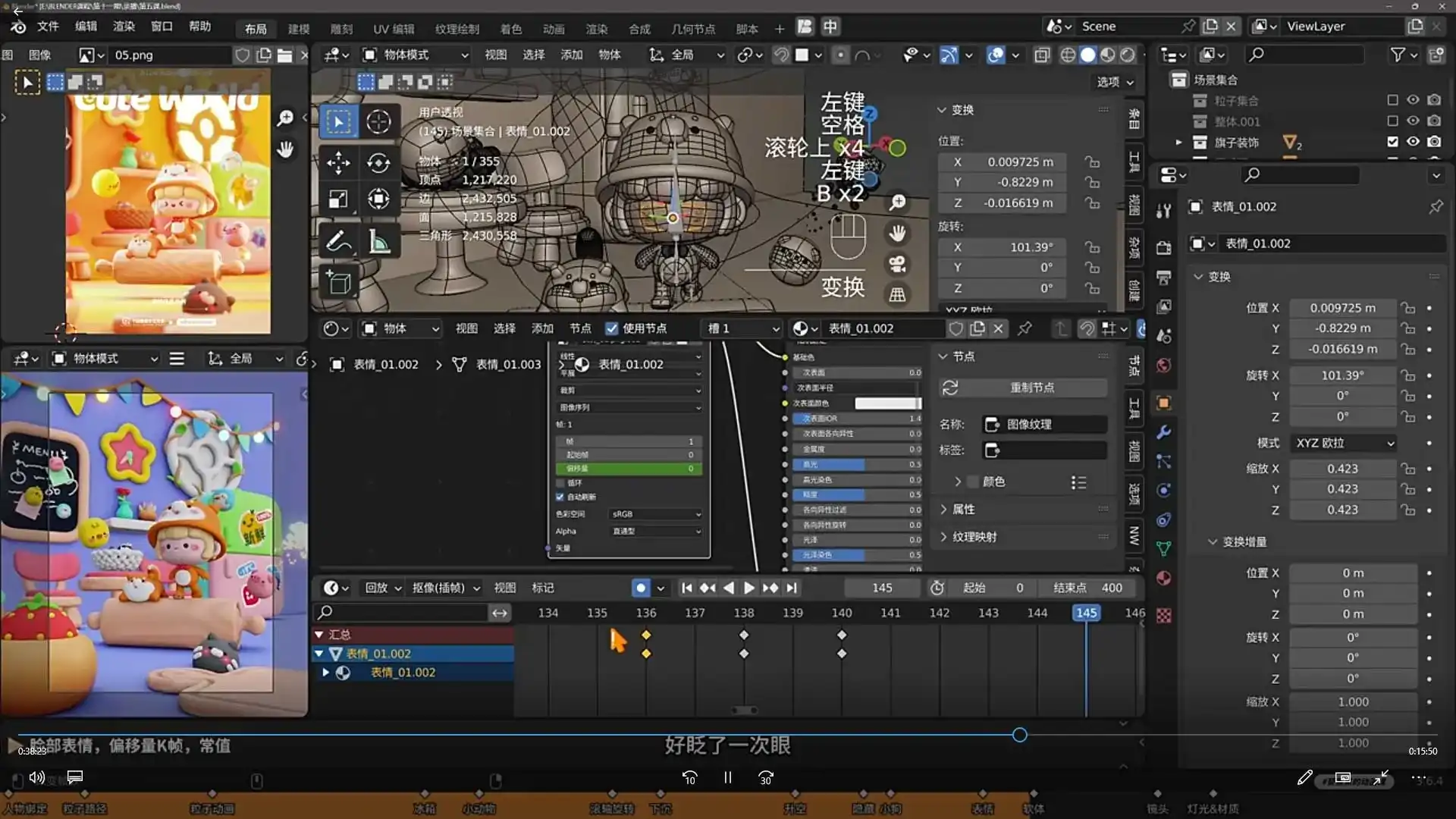1456x819 pixels.
Task: Switch viewport to wireframe shading
Action: (x=1068, y=55)
